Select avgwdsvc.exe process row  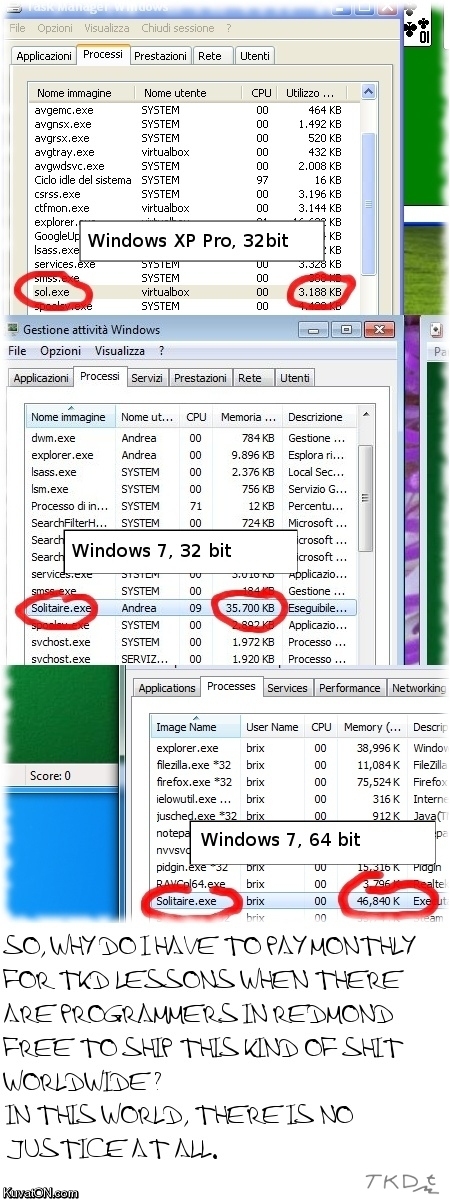(x=195, y=166)
